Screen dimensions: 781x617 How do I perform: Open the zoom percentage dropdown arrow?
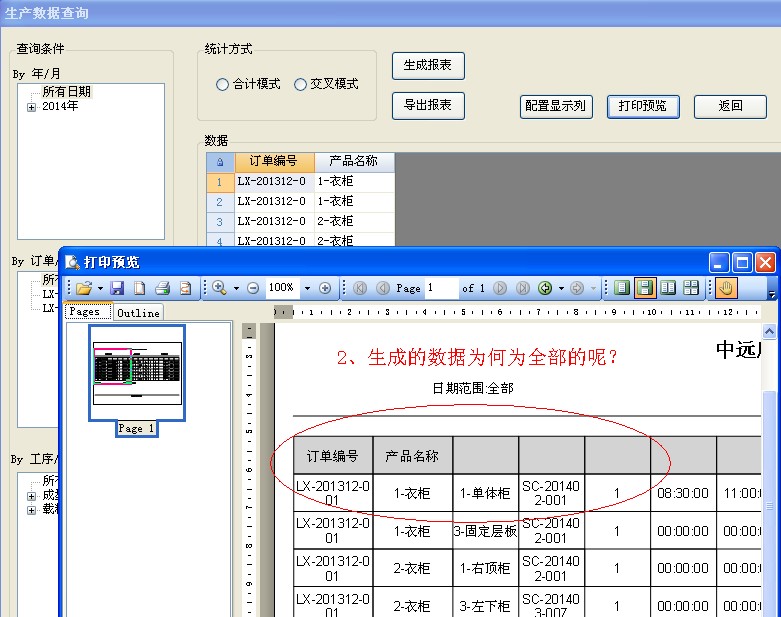tap(307, 288)
